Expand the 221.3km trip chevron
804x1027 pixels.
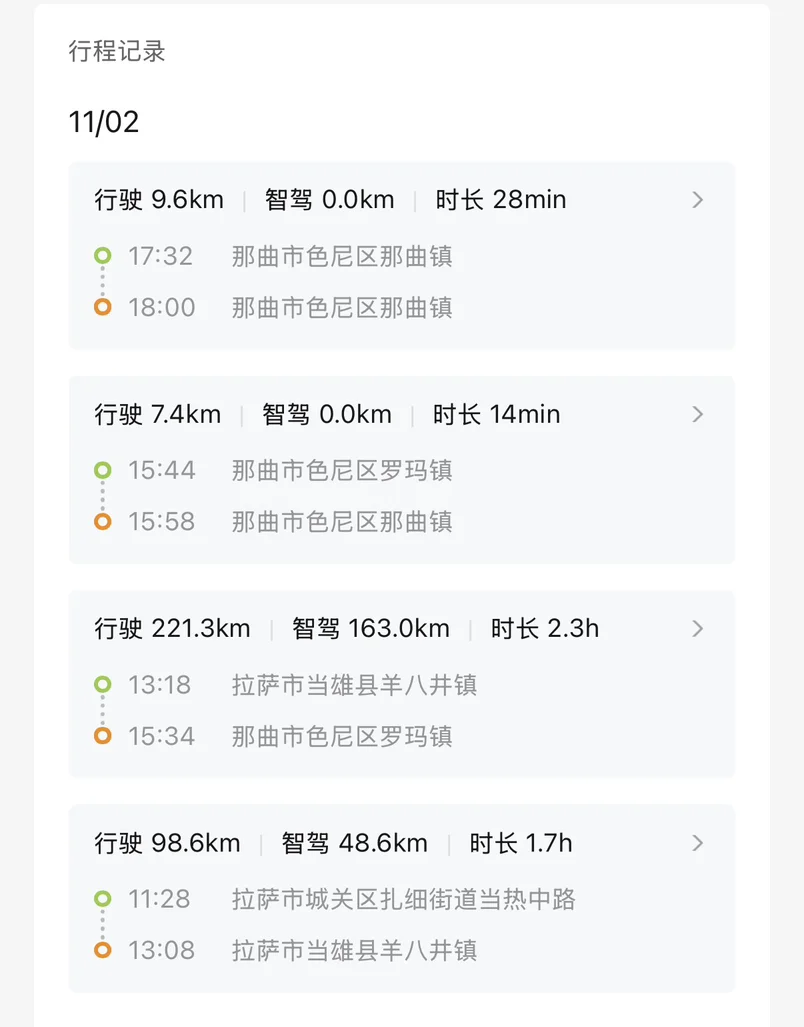pos(698,629)
